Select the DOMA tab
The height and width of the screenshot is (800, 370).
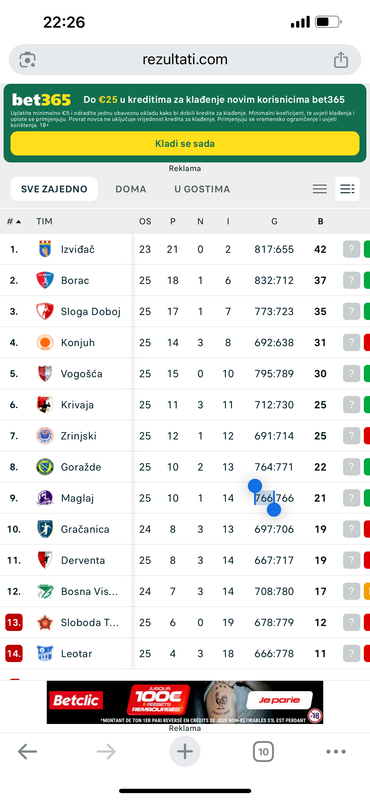[131, 189]
